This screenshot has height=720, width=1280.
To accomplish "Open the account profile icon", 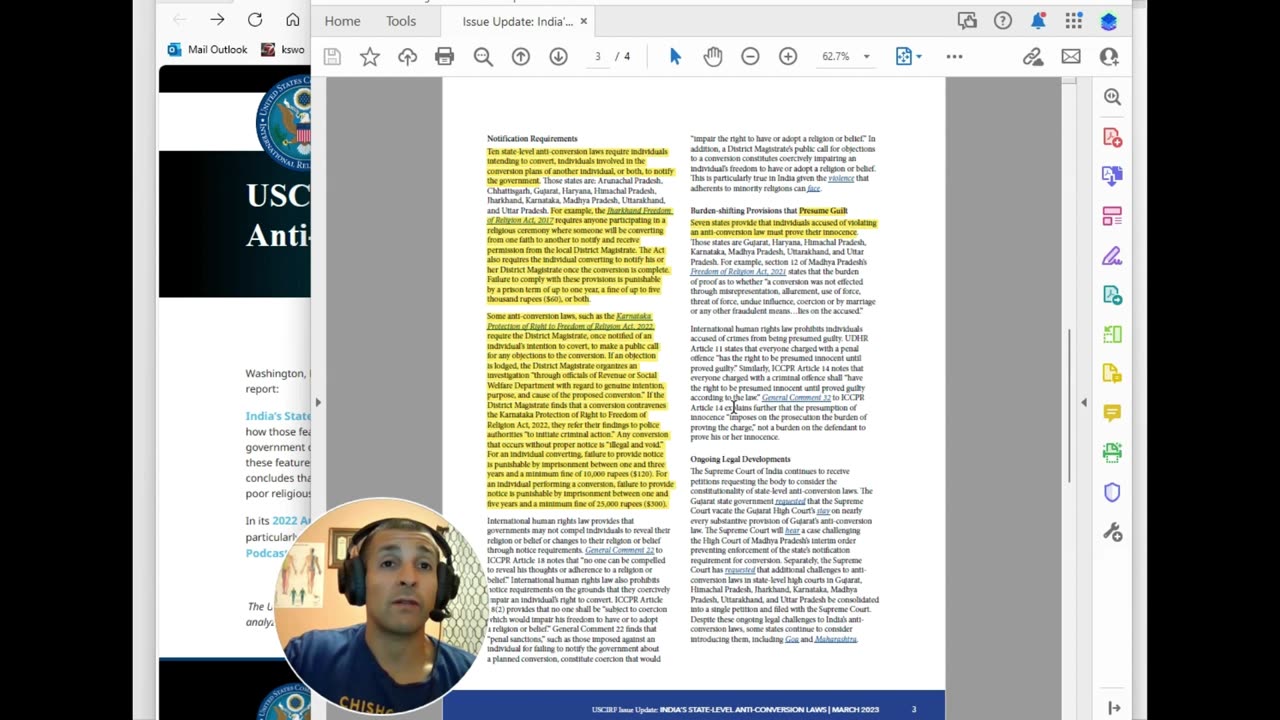I will point(1109,21).
